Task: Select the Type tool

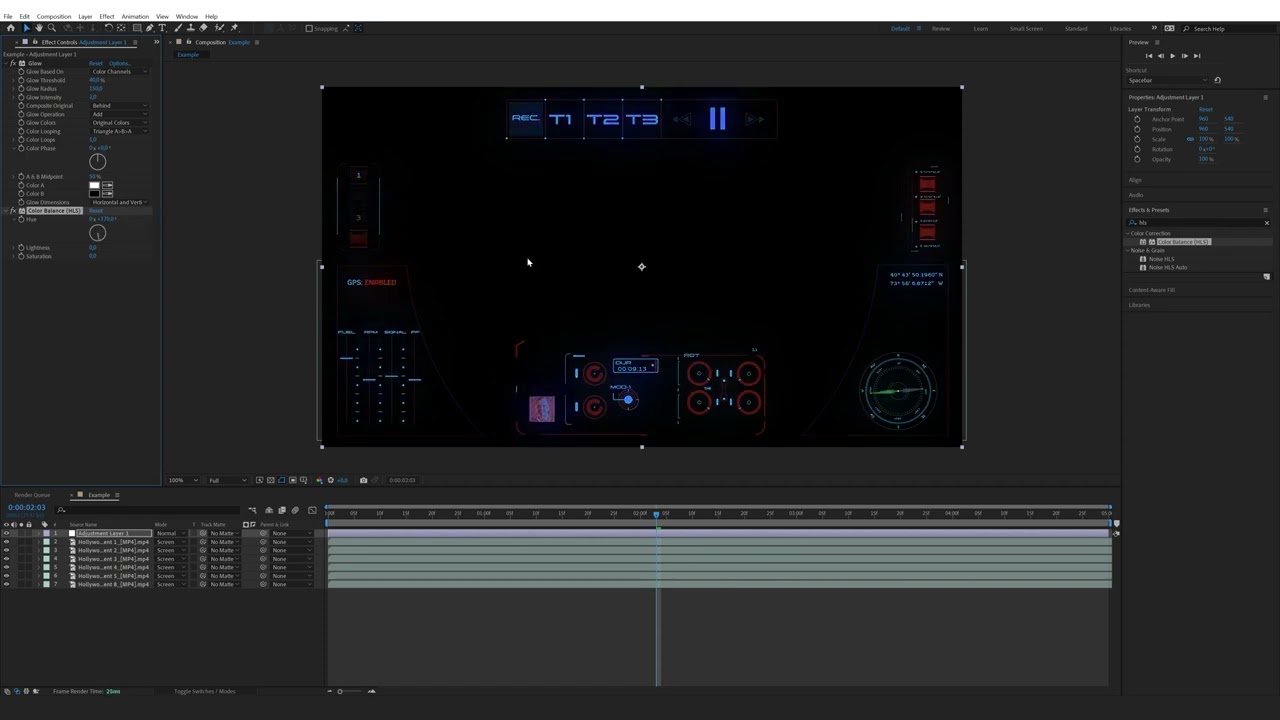Action: pos(162,28)
